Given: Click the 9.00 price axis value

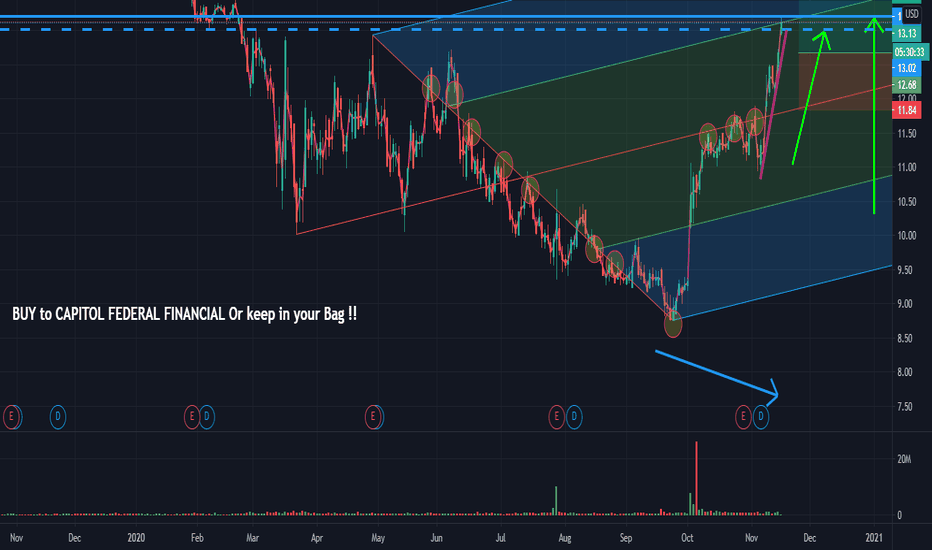Looking at the screenshot, I should pos(905,304).
